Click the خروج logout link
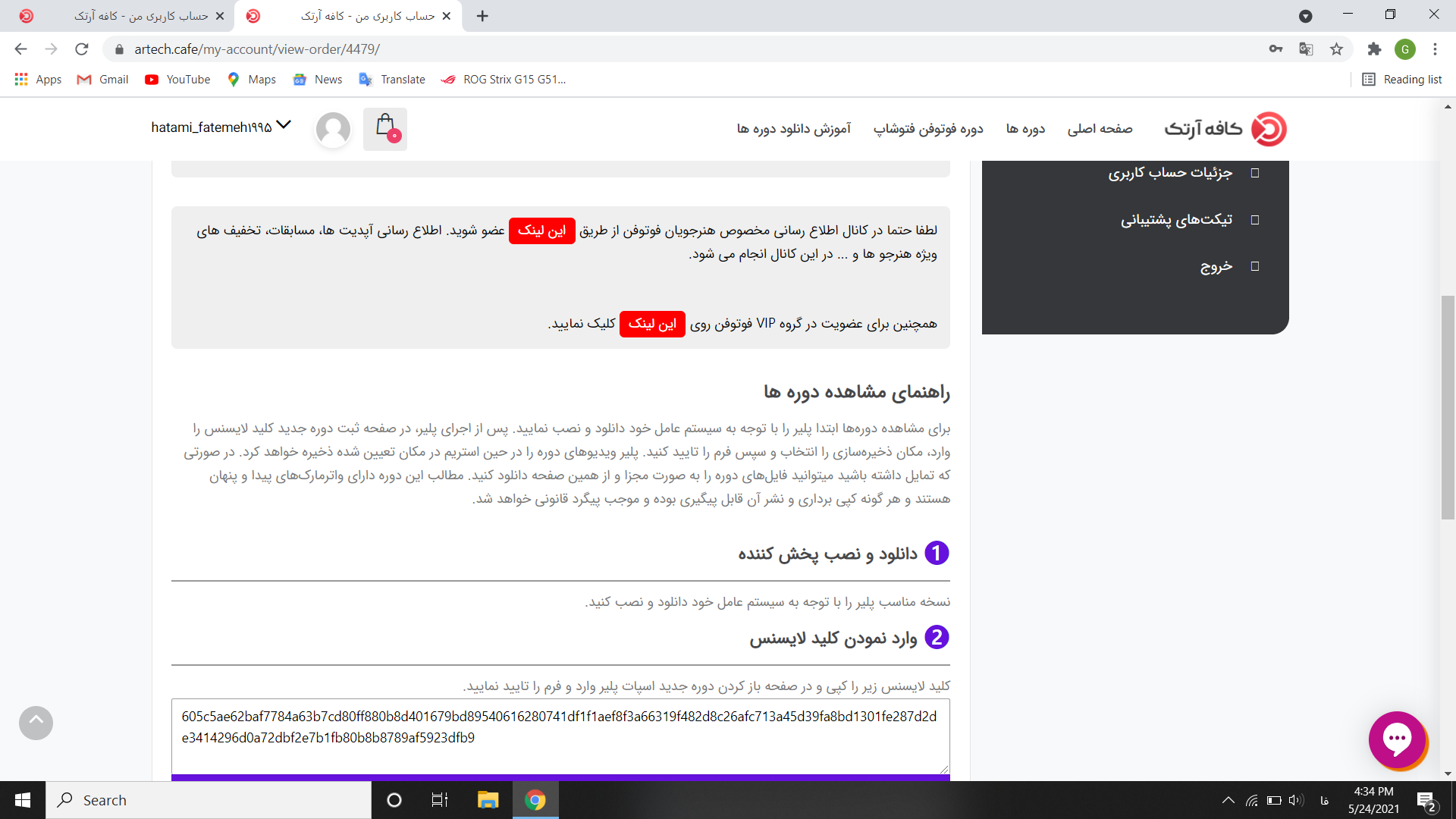Viewport: 1456px width, 819px height. pos(1216,266)
